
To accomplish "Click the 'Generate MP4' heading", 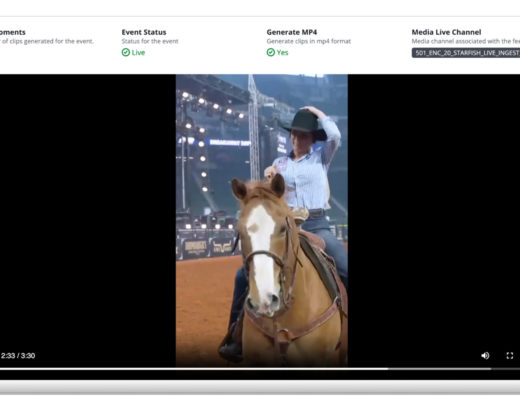I will 292,32.
